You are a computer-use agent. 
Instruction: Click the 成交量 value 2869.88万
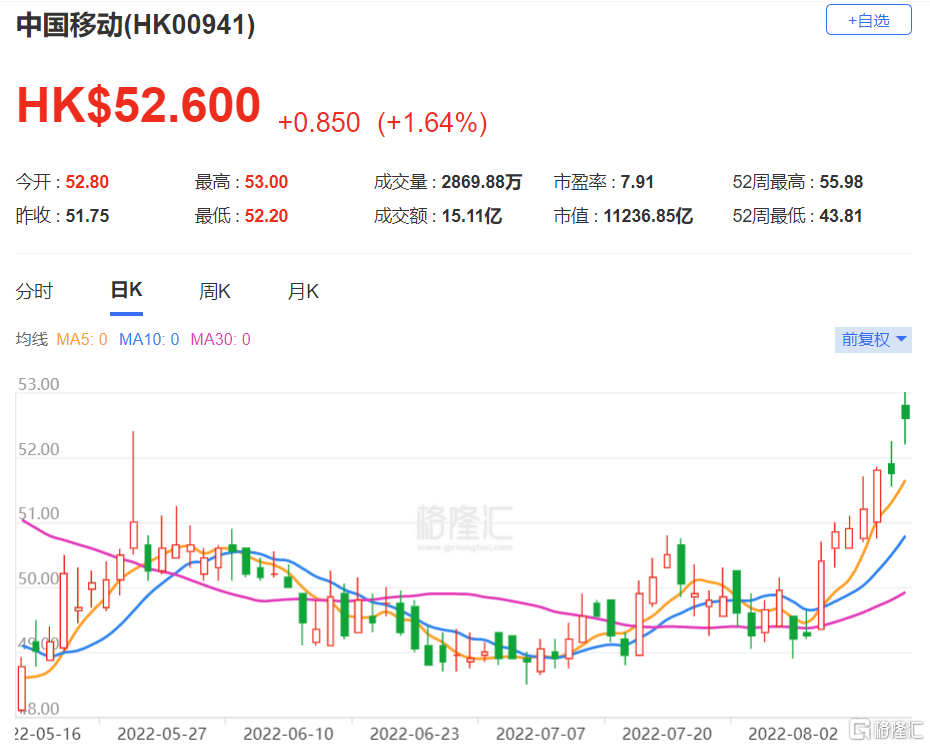pos(482,182)
